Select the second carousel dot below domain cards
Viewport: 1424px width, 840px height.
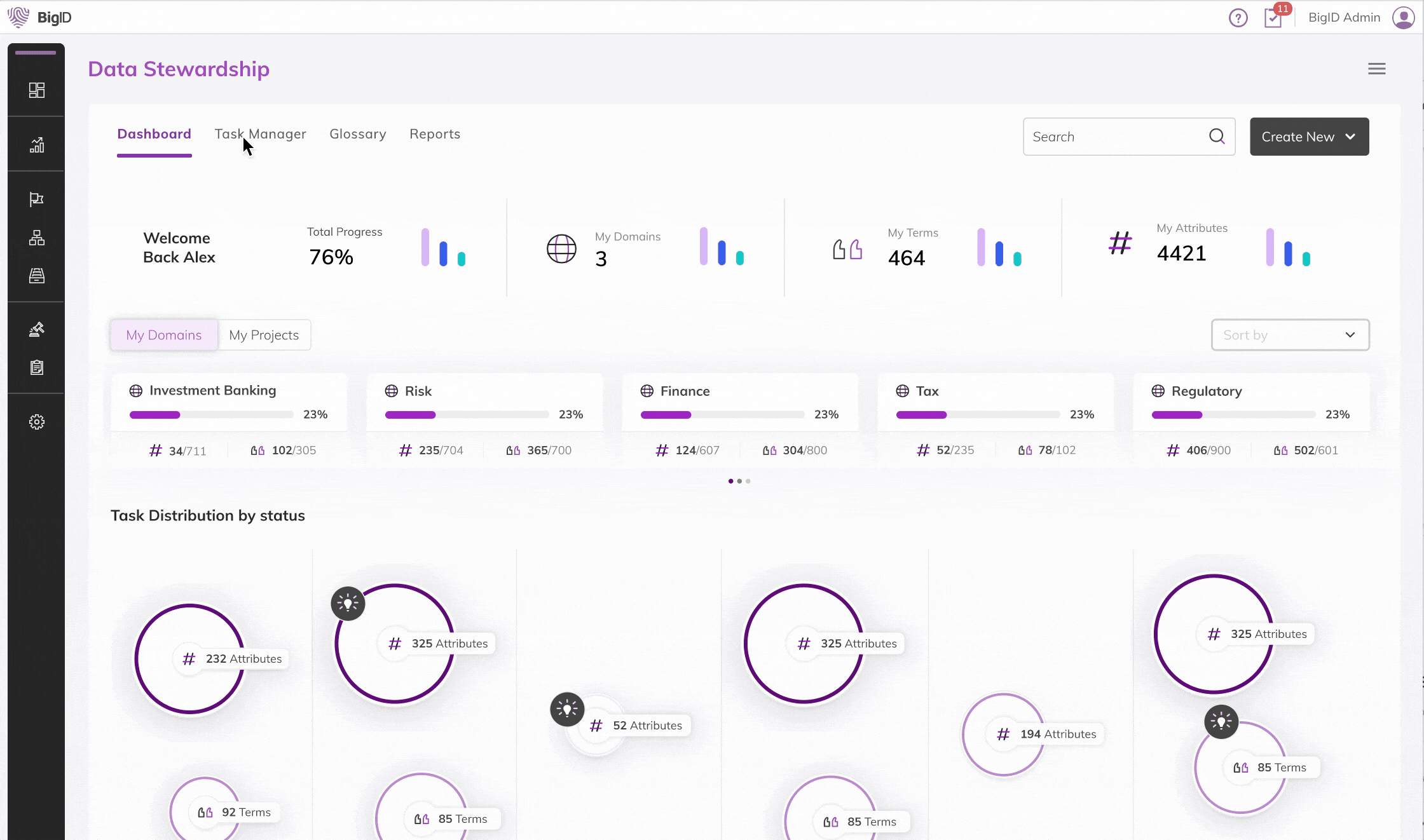739,481
